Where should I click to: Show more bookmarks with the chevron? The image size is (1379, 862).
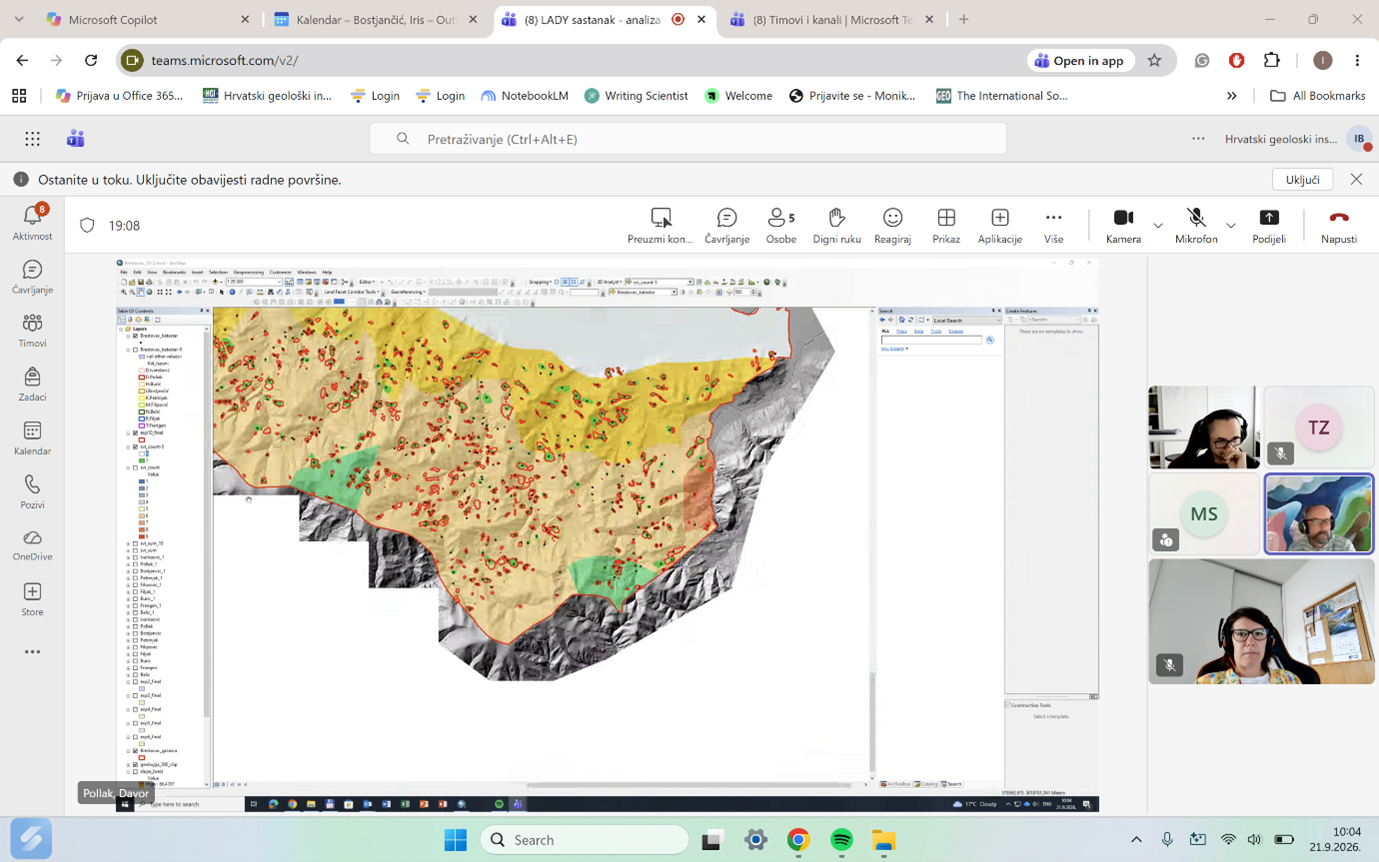click(1232, 96)
